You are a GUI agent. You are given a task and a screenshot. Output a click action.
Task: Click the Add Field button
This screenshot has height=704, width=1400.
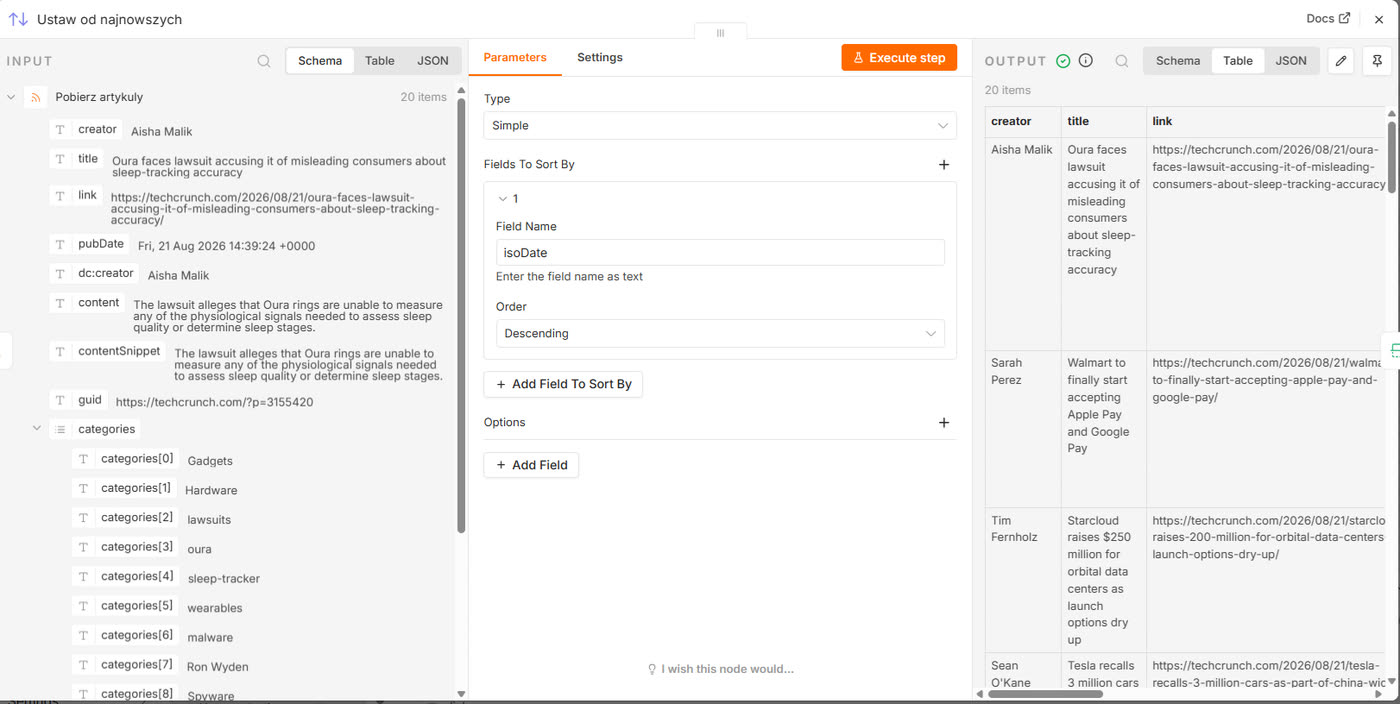tap(531, 465)
